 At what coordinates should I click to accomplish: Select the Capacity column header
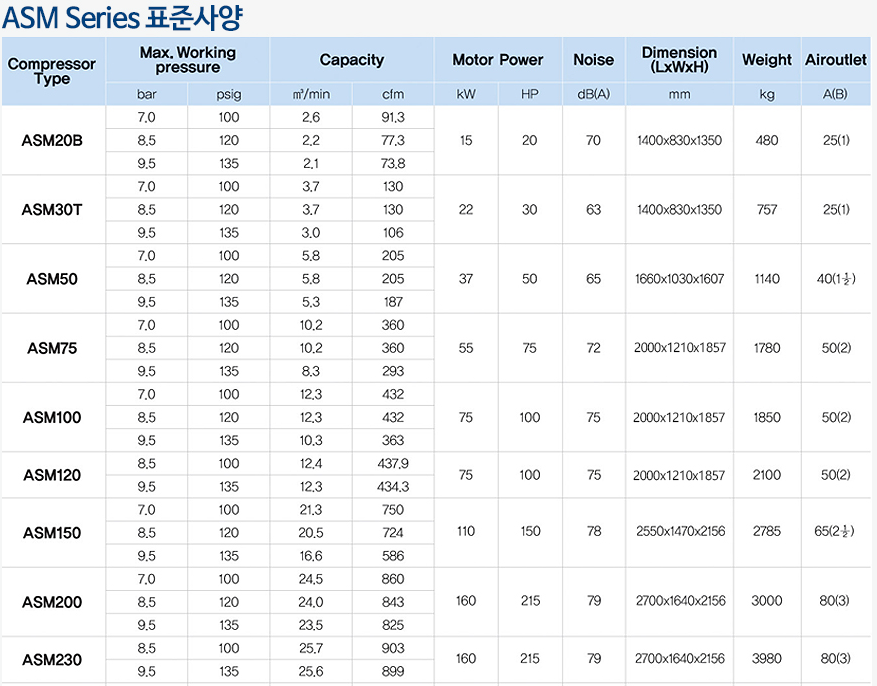coord(351,60)
